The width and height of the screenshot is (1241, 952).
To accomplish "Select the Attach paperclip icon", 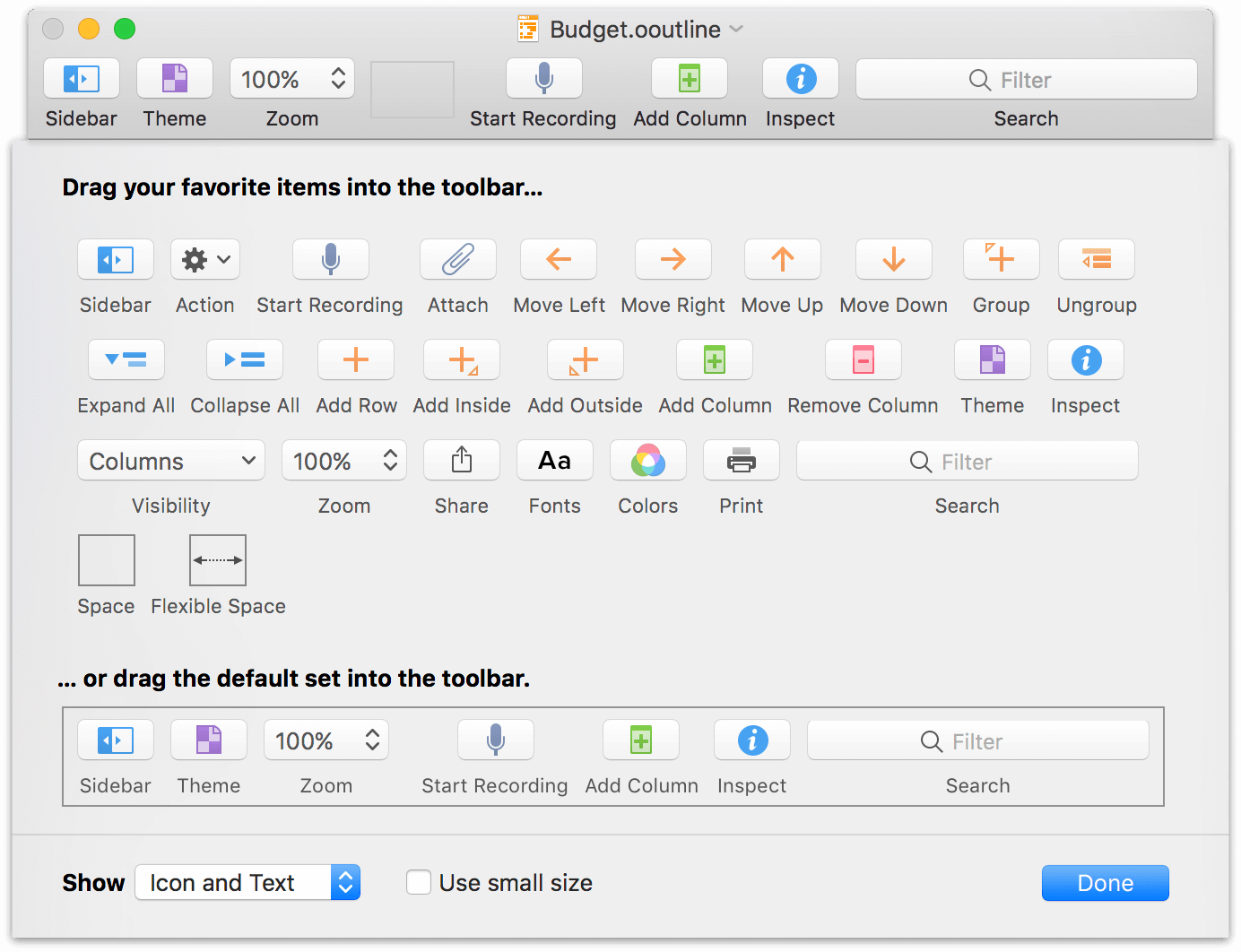I will click(x=458, y=260).
